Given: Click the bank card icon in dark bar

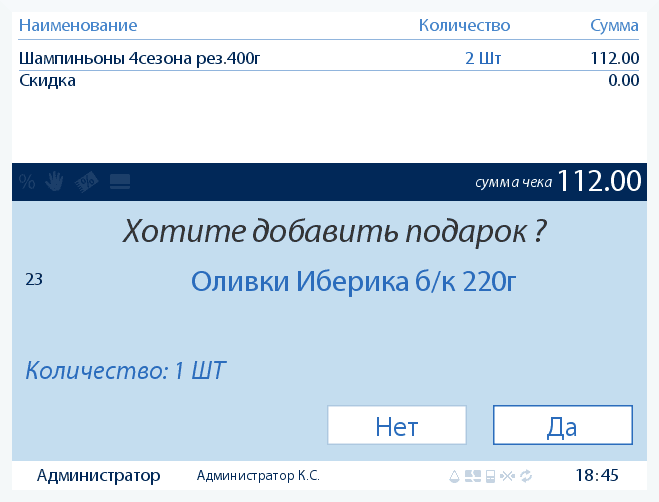Looking at the screenshot, I should [x=120, y=182].
